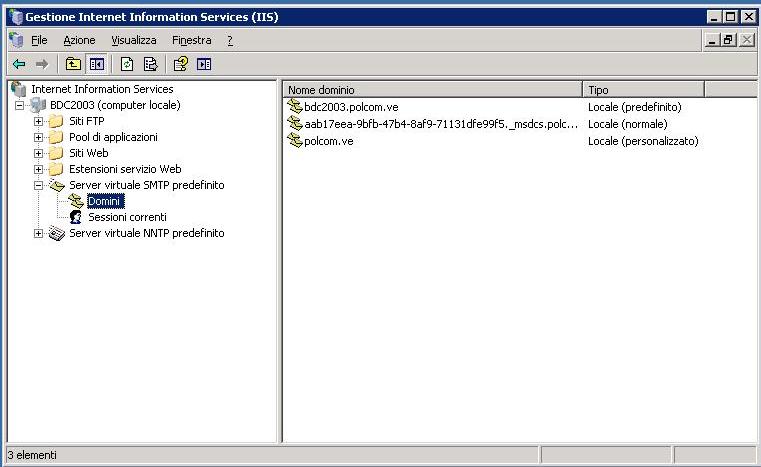The width and height of the screenshot is (761, 467).
Task: Sort by the Nome dominio column header
Action: (432, 90)
